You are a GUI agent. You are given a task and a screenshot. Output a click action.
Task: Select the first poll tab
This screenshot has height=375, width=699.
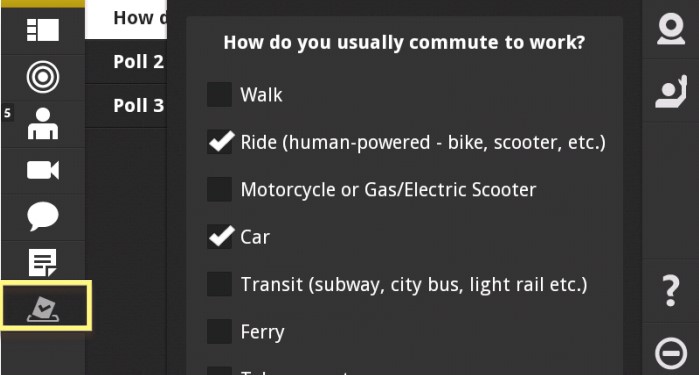(x=126, y=19)
